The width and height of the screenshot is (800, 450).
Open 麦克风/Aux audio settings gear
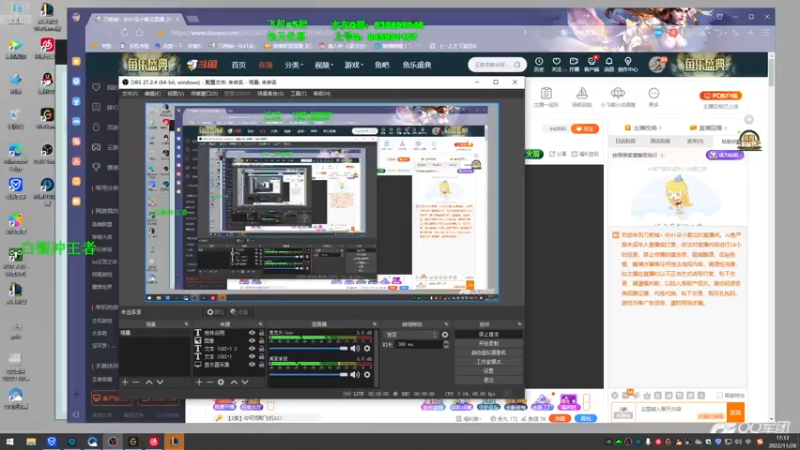pos(367,348)
